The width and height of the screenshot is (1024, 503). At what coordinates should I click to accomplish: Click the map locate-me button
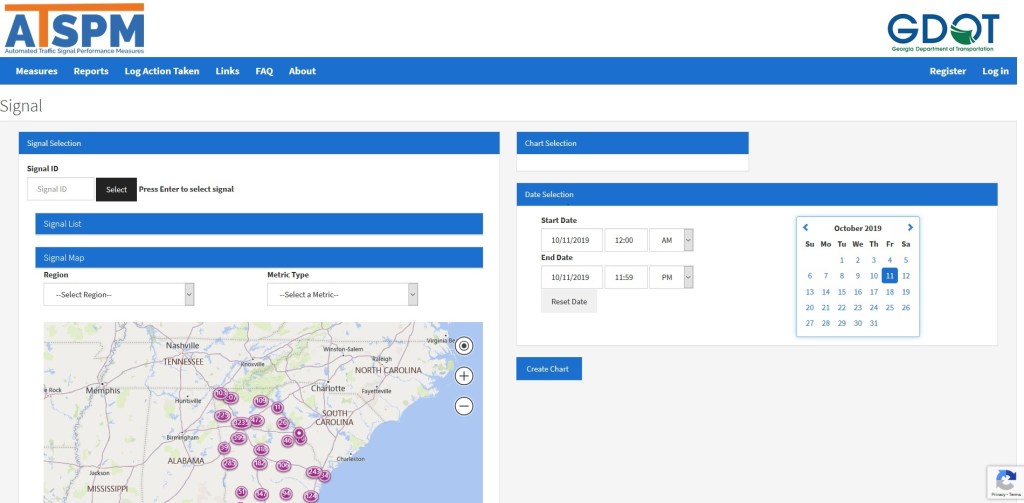point(464,346)
